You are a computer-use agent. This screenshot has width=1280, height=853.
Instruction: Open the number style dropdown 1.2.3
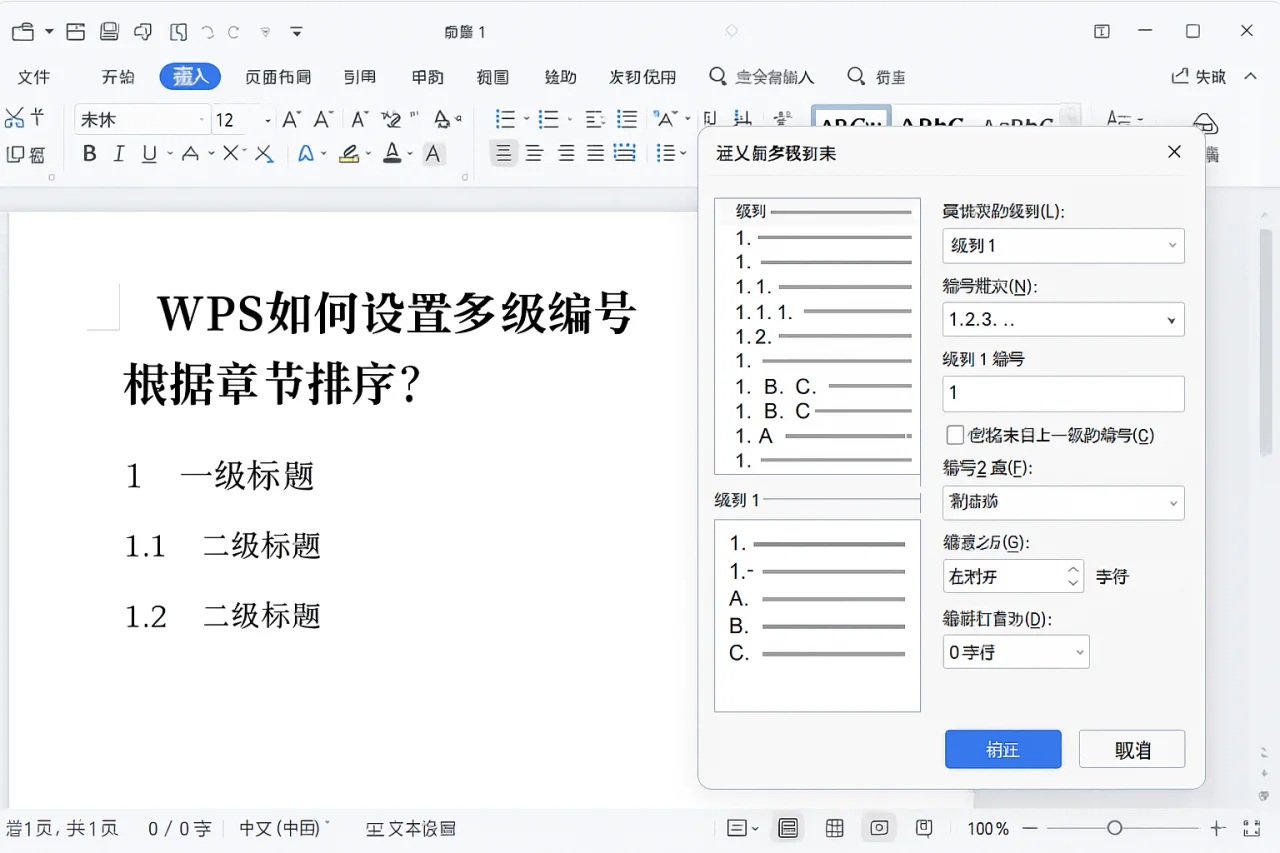coord(1063,319)
